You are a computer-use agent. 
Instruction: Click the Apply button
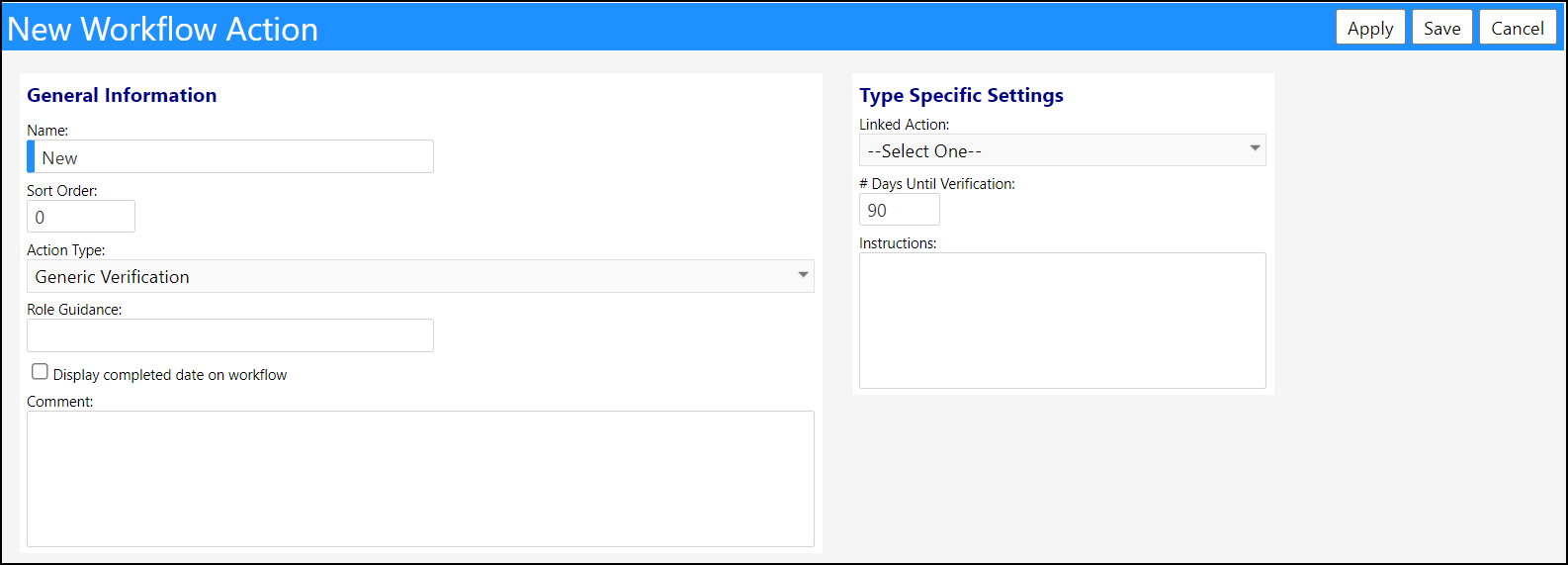1370,28
